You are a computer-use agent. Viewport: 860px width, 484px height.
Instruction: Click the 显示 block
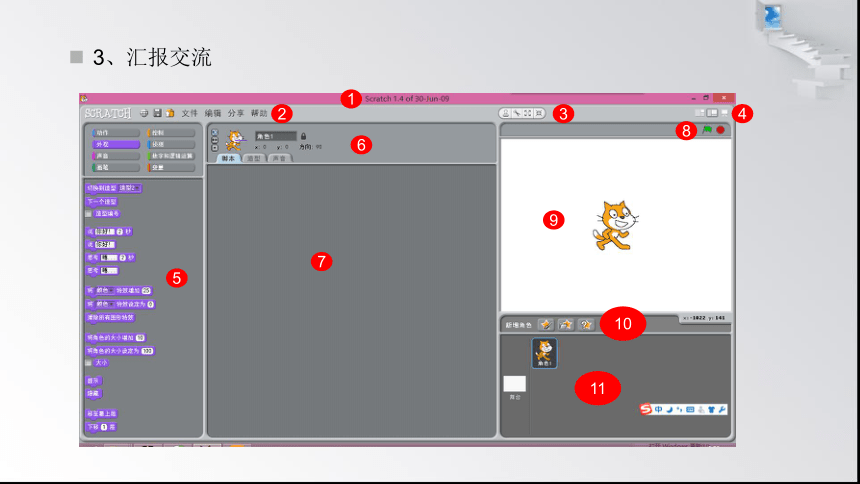point(94,381)
